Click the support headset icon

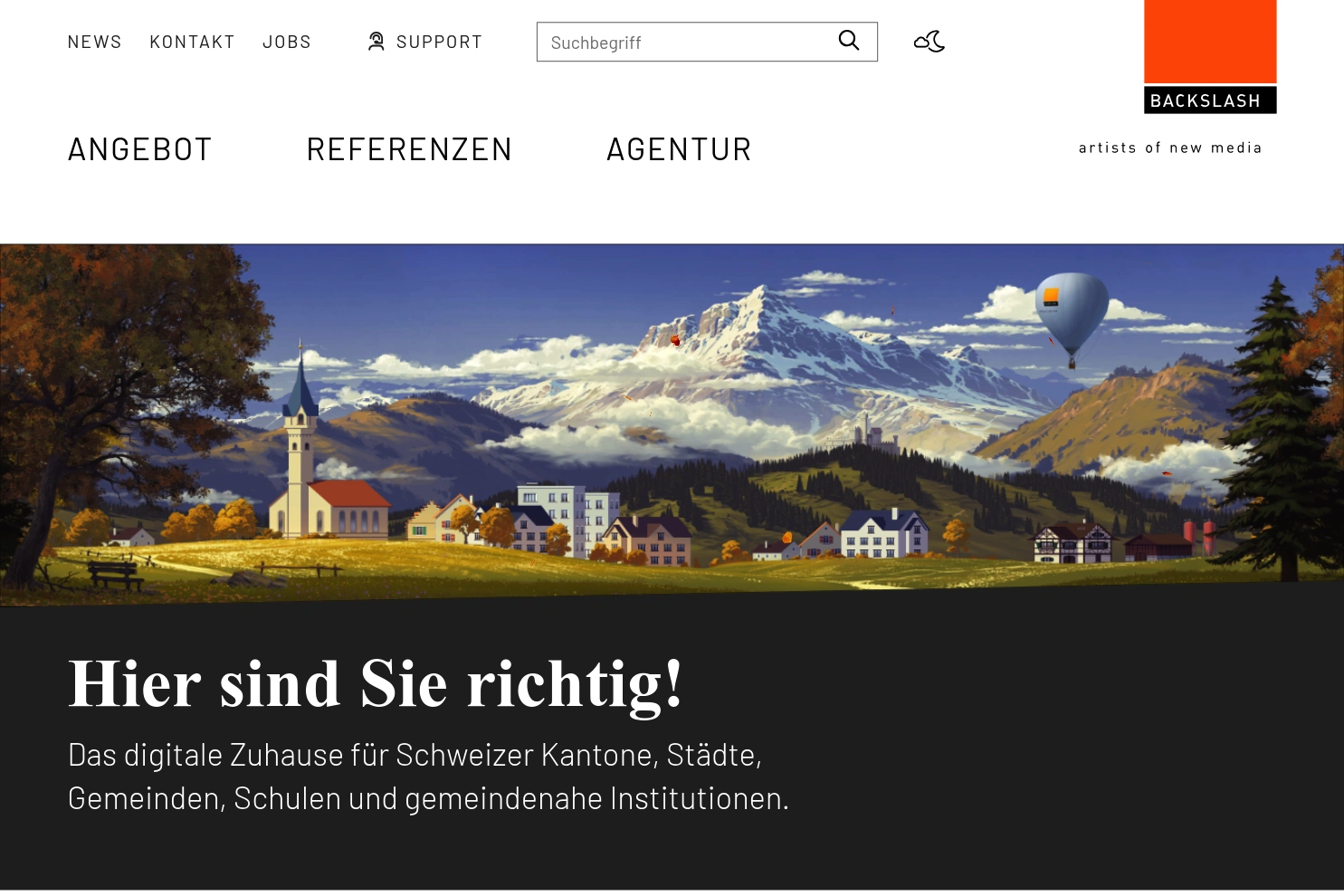point(377,42)
